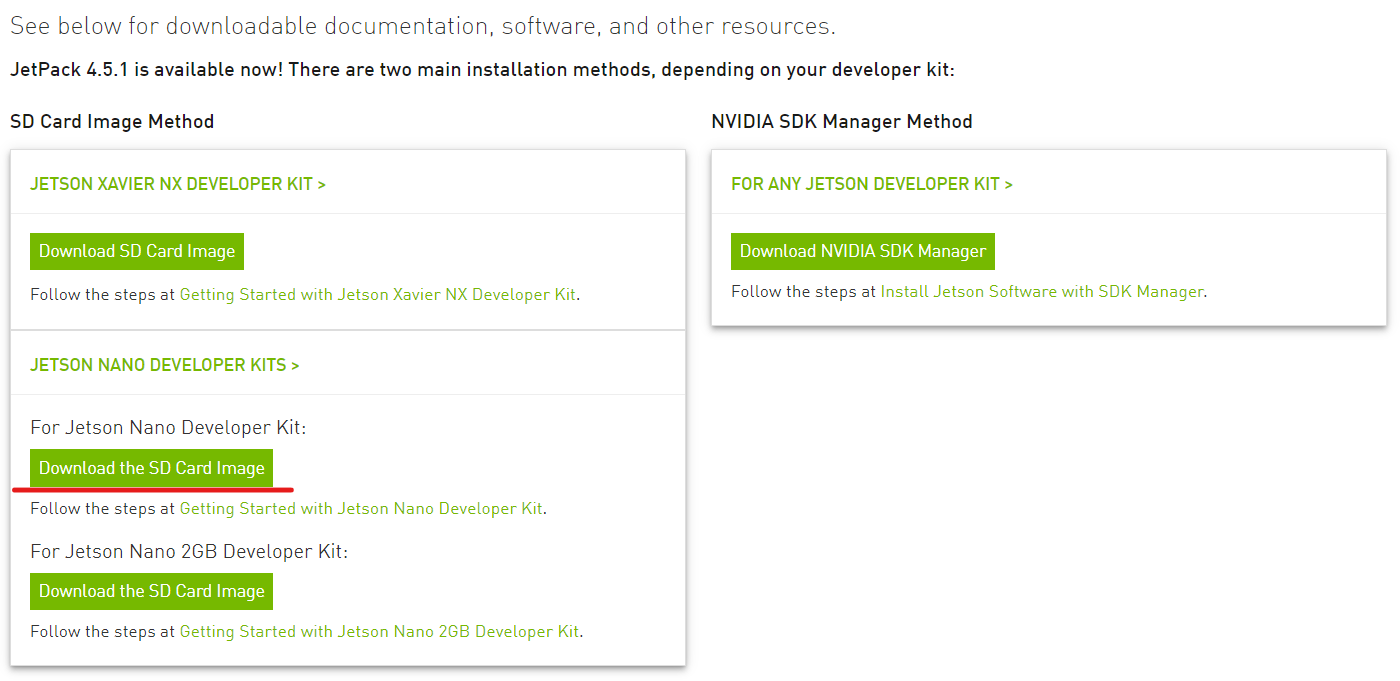
Task: Follow the Install Jetson Software with SDK Manager link
Action: point(1042,292)
